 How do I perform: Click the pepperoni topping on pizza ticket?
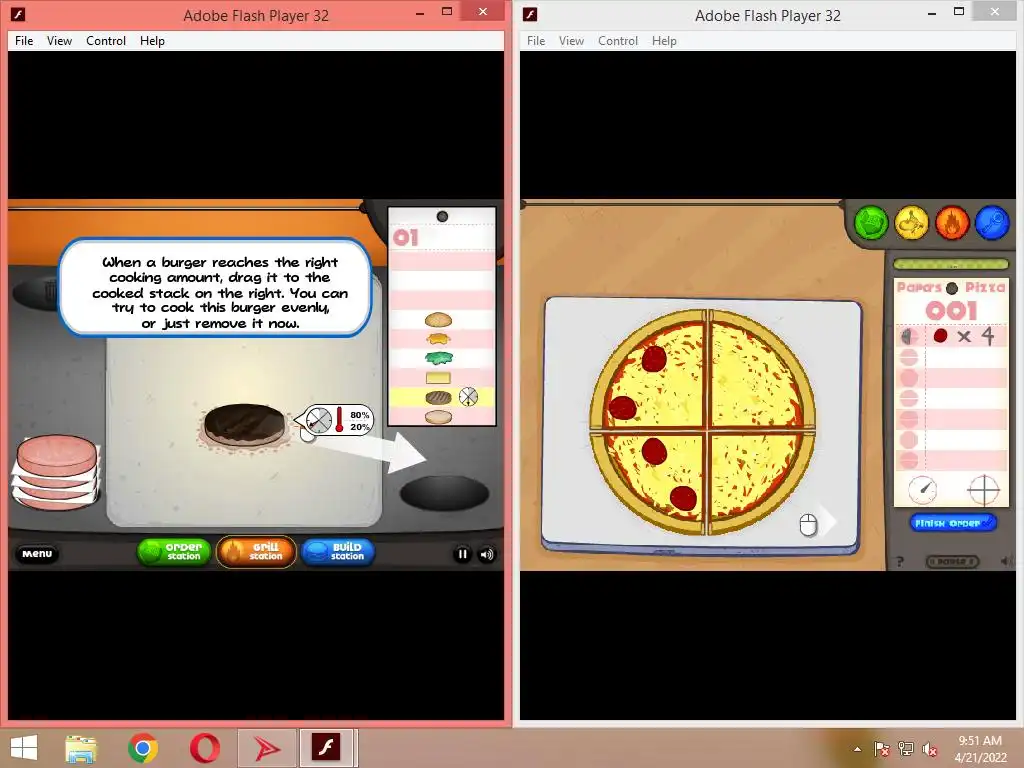click(x=940, y=336)
